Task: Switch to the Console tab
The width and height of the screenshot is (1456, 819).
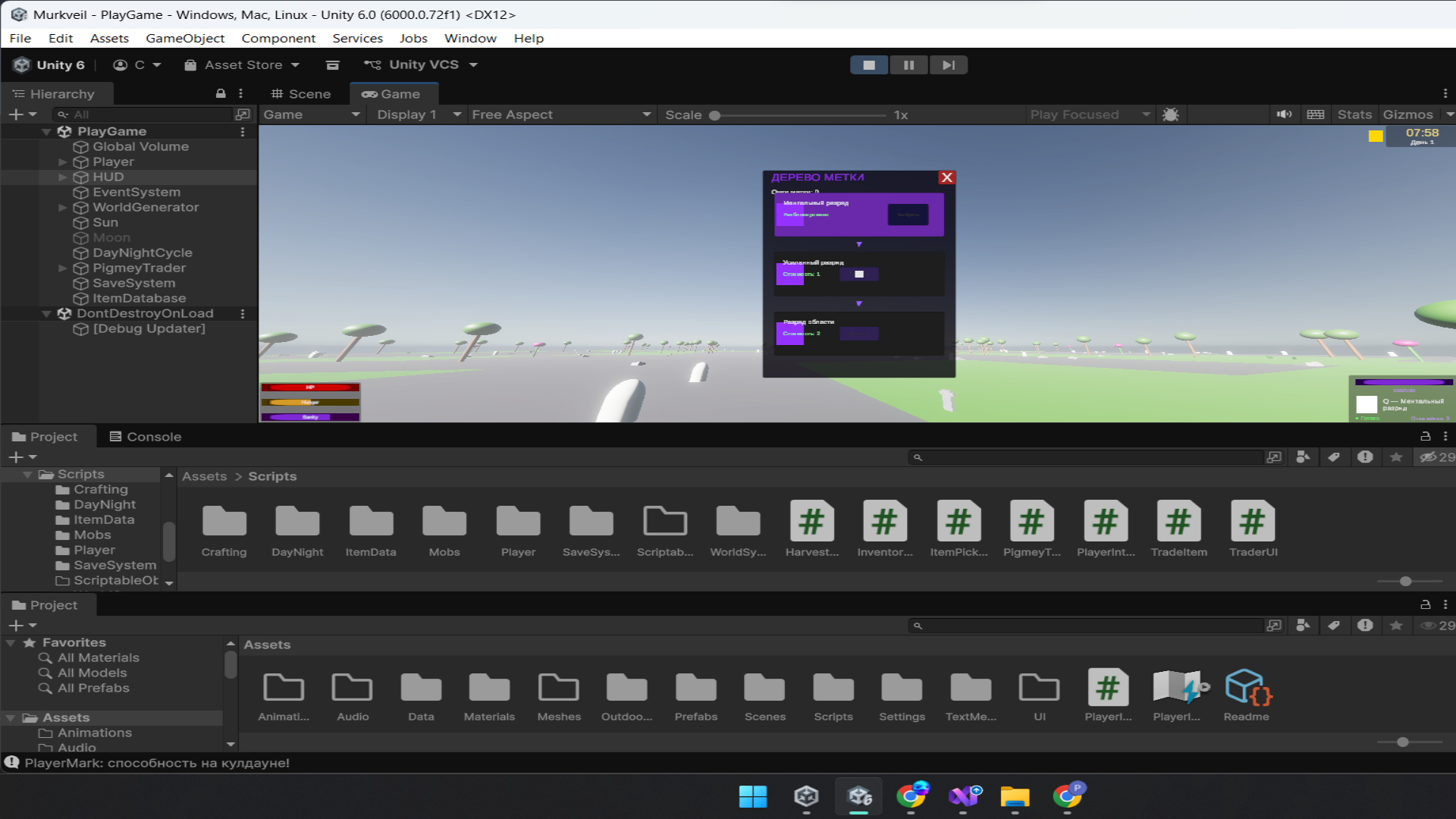Action: [146, 437]
